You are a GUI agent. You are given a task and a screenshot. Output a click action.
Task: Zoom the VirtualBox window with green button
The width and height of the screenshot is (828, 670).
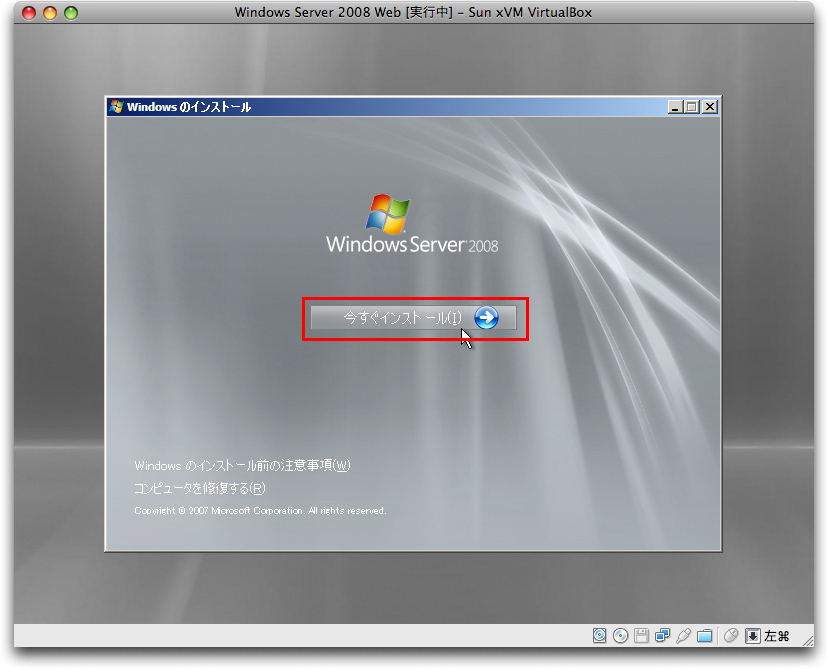(x=71, y=13)
